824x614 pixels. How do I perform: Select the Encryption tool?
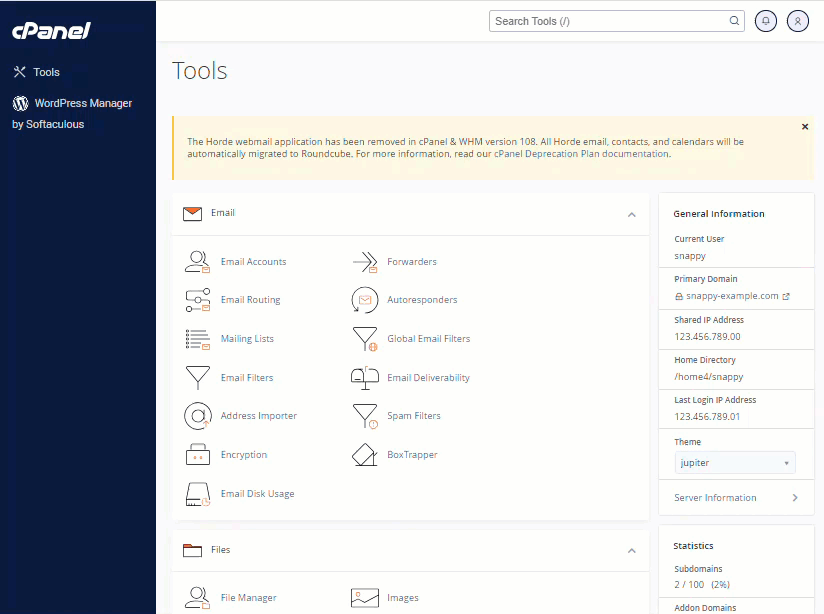tap(242, 454)
